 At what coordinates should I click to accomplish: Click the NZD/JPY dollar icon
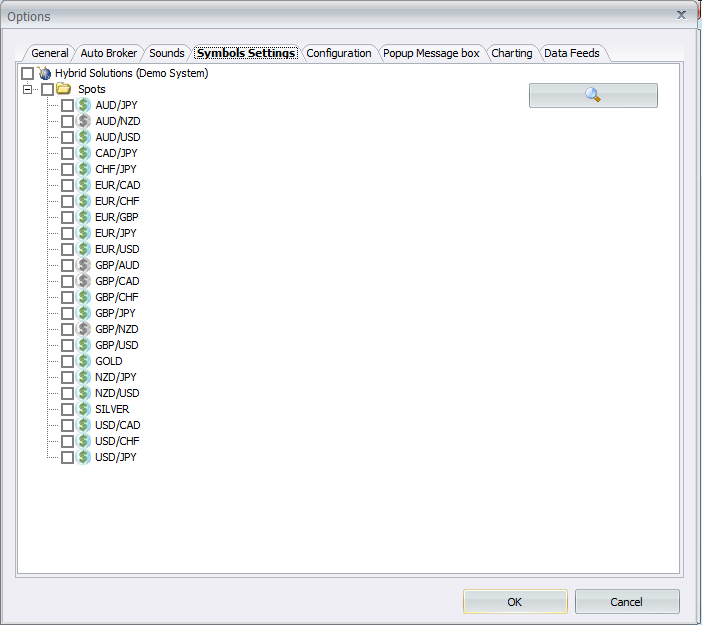[83, 377]
